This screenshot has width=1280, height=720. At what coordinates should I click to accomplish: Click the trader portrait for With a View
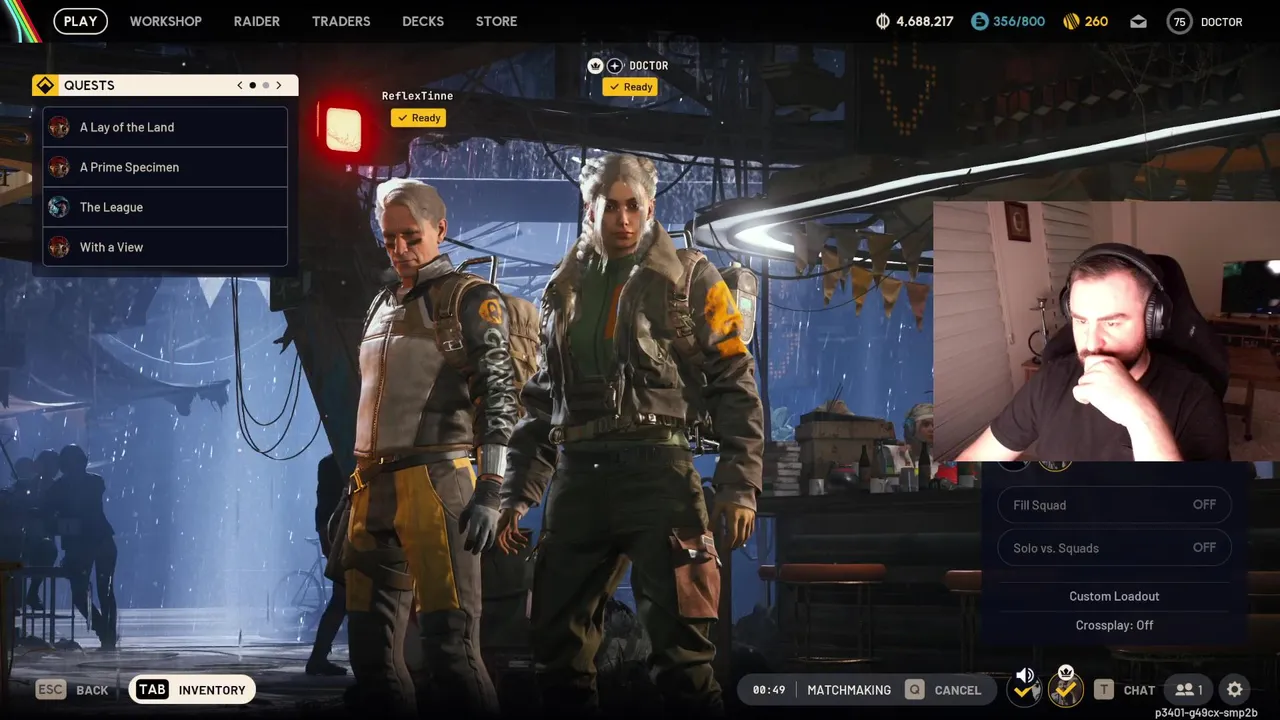click(x=59, y=247)
